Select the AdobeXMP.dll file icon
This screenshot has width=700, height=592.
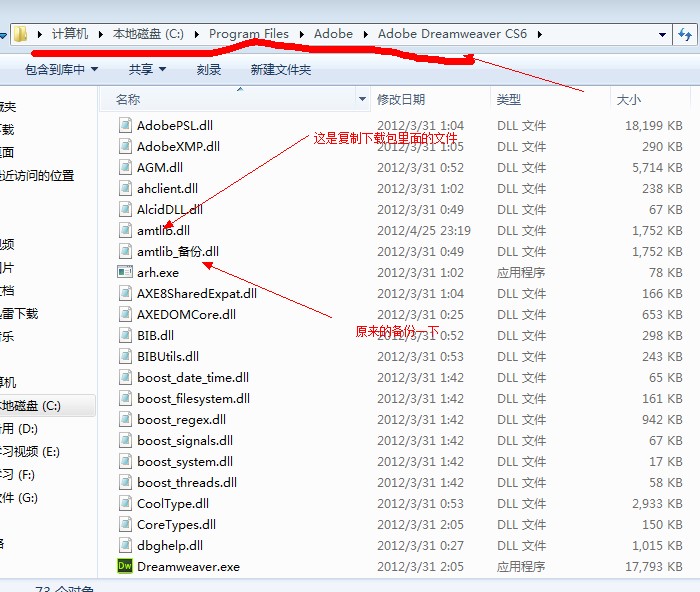tap(125, 146)
